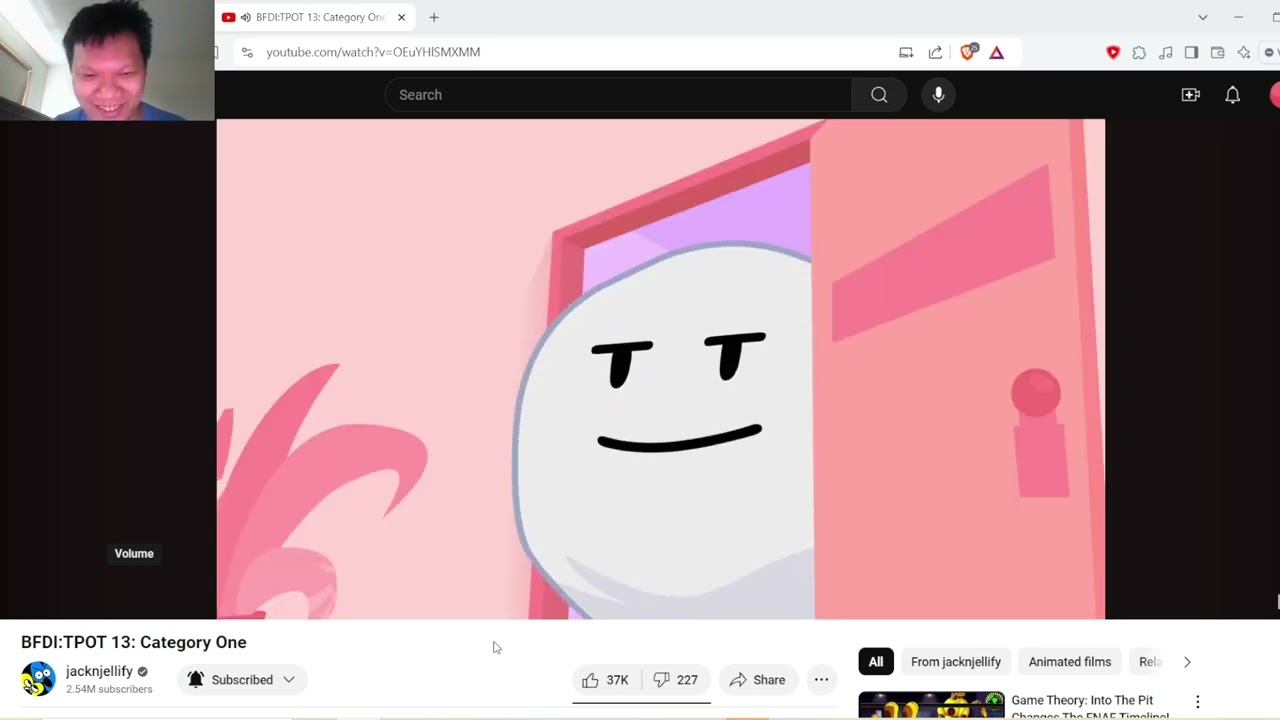Open the red shield extension icon
1280x720 pixels.
point(1113,52)
